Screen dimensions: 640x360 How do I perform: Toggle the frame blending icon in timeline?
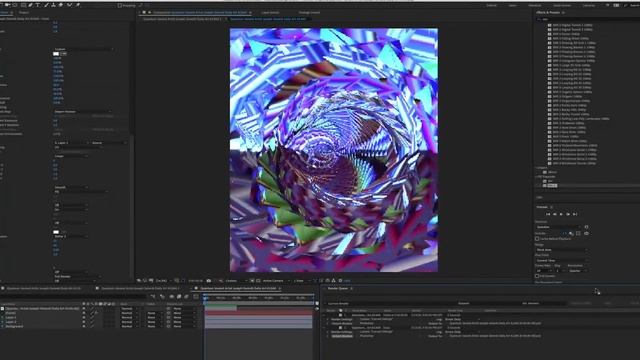tap(179, 296)
